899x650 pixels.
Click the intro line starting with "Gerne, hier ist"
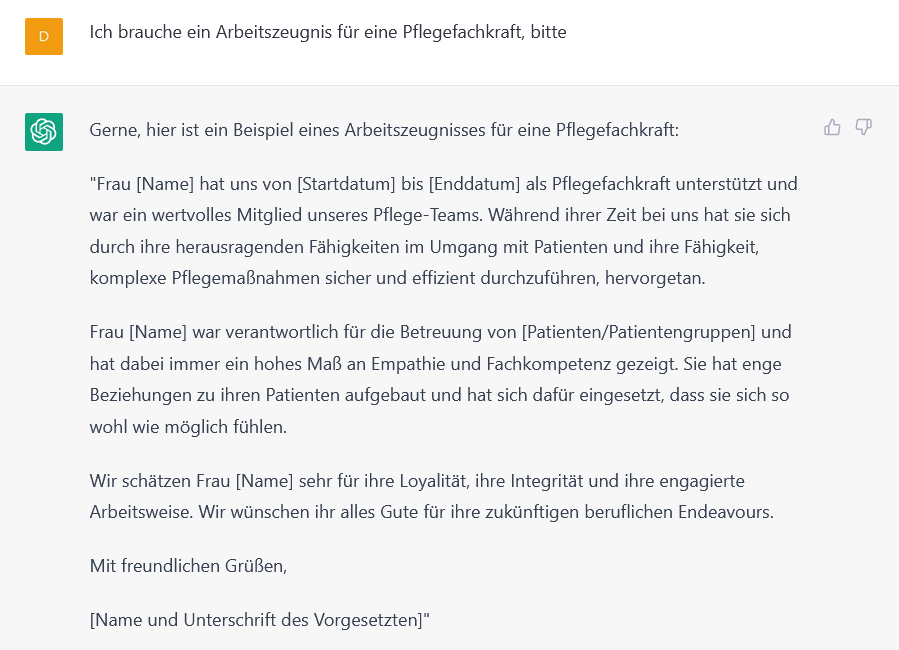click(x=384, y=130)
